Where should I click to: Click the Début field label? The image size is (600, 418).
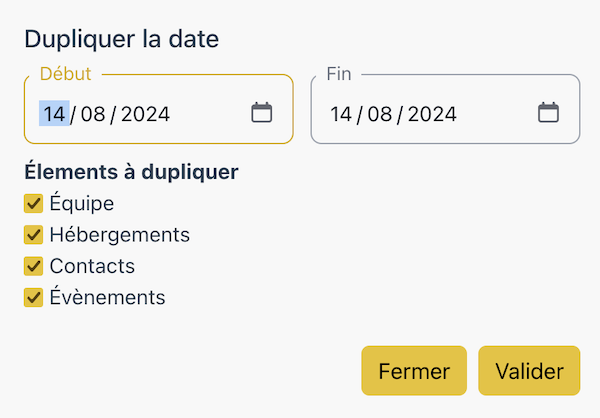[x=65, y=73]
